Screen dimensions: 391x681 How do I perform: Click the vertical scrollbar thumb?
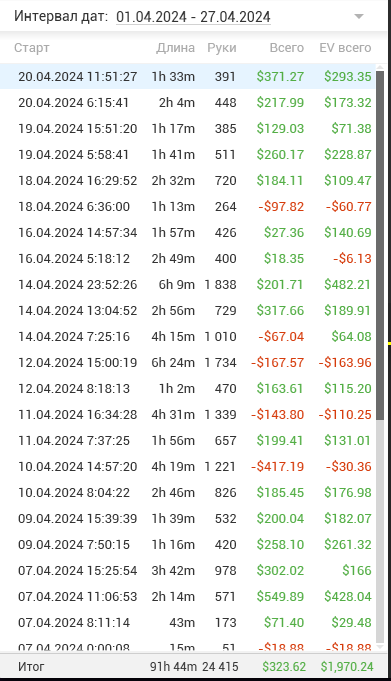pos(380,245)
